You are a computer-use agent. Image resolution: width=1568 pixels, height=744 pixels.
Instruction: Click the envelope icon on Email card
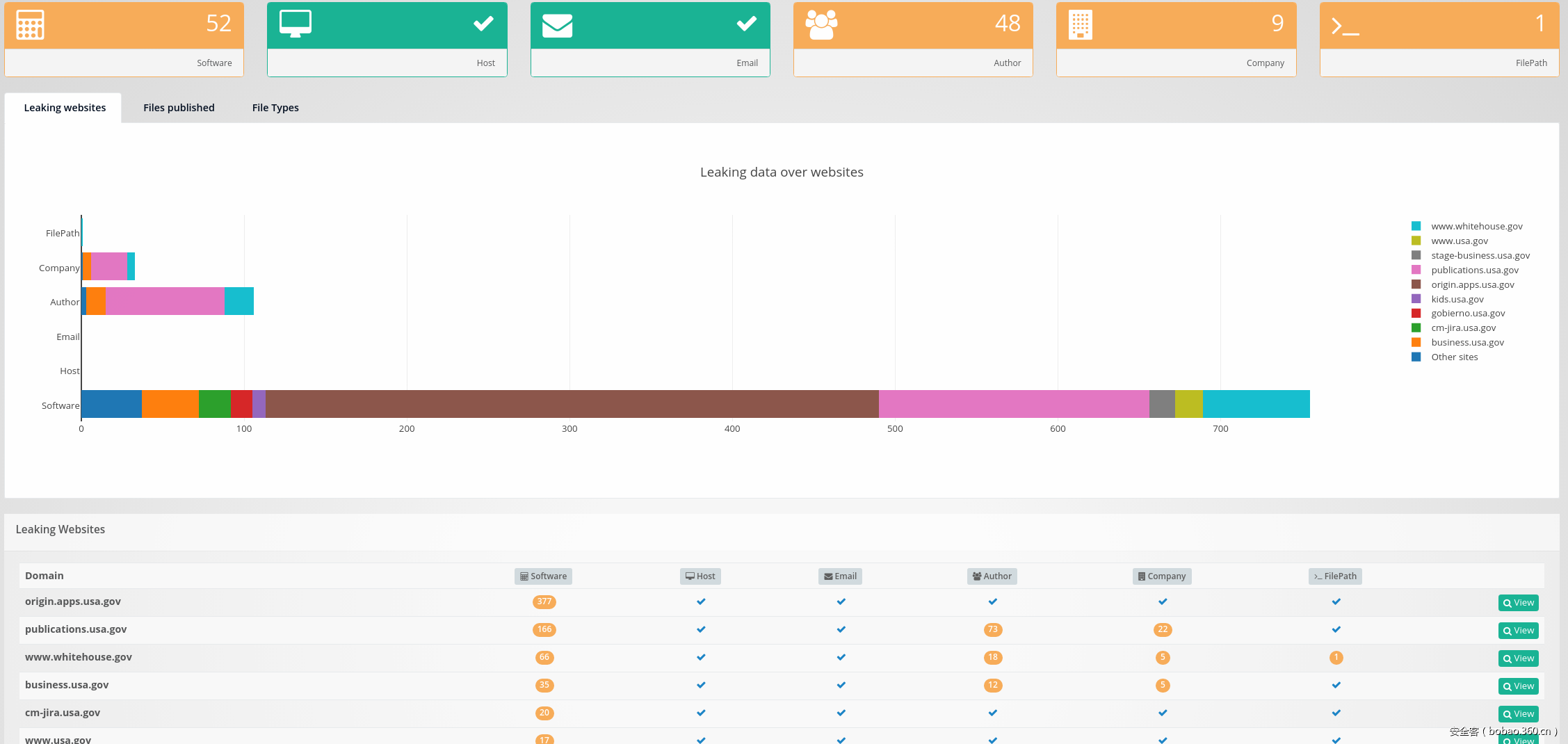click(557, 26)
